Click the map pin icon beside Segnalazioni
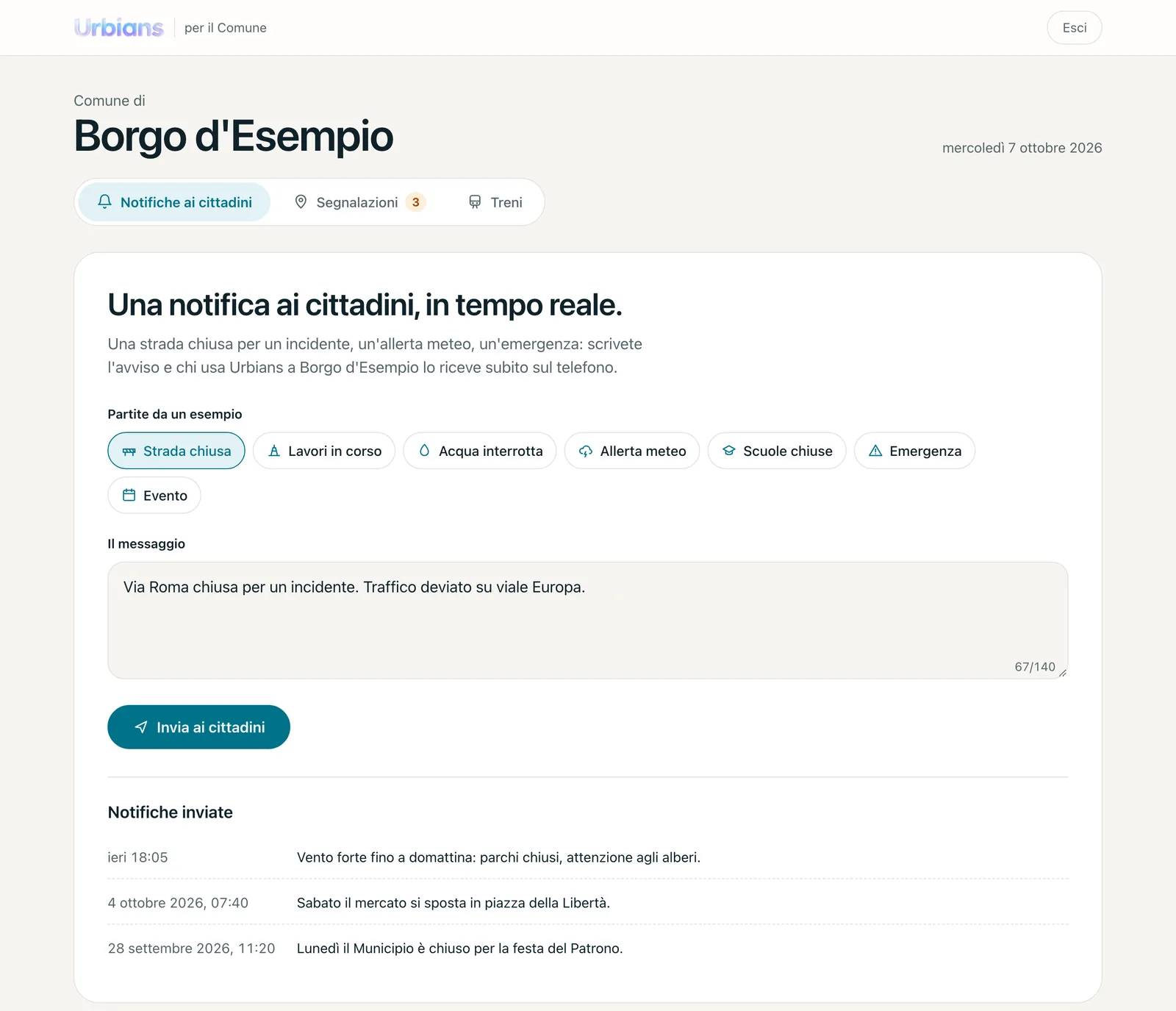Screen dimensions: 1176x1011 (301, 201)
